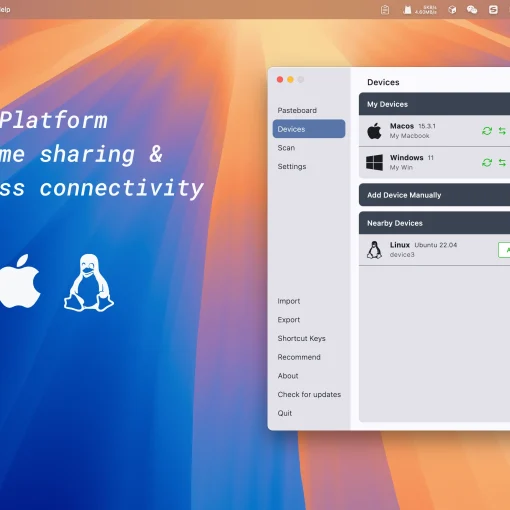The image size is (510, 510).
Task: Click the 'Ubuntu 22.04' version text
Action: click(436, 245)
